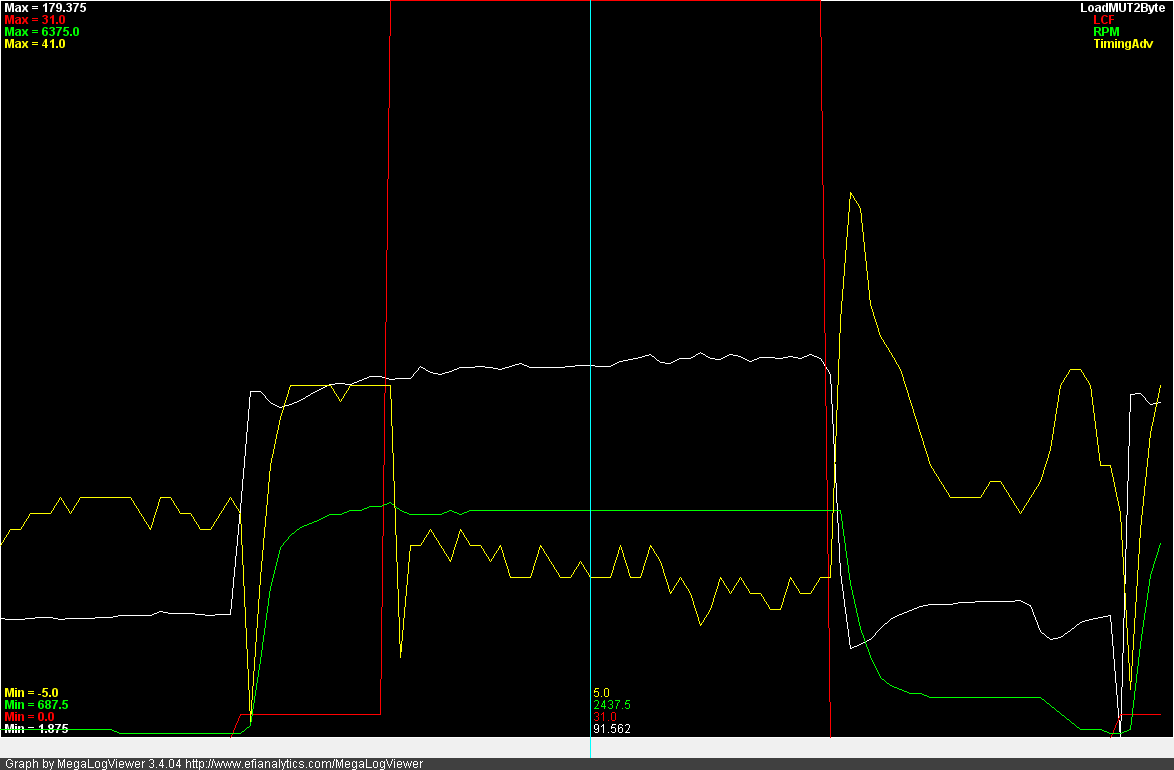
Task: Click the yellow Min = -5.0 label
Action: pyautogui.click(x=31, y=693)
